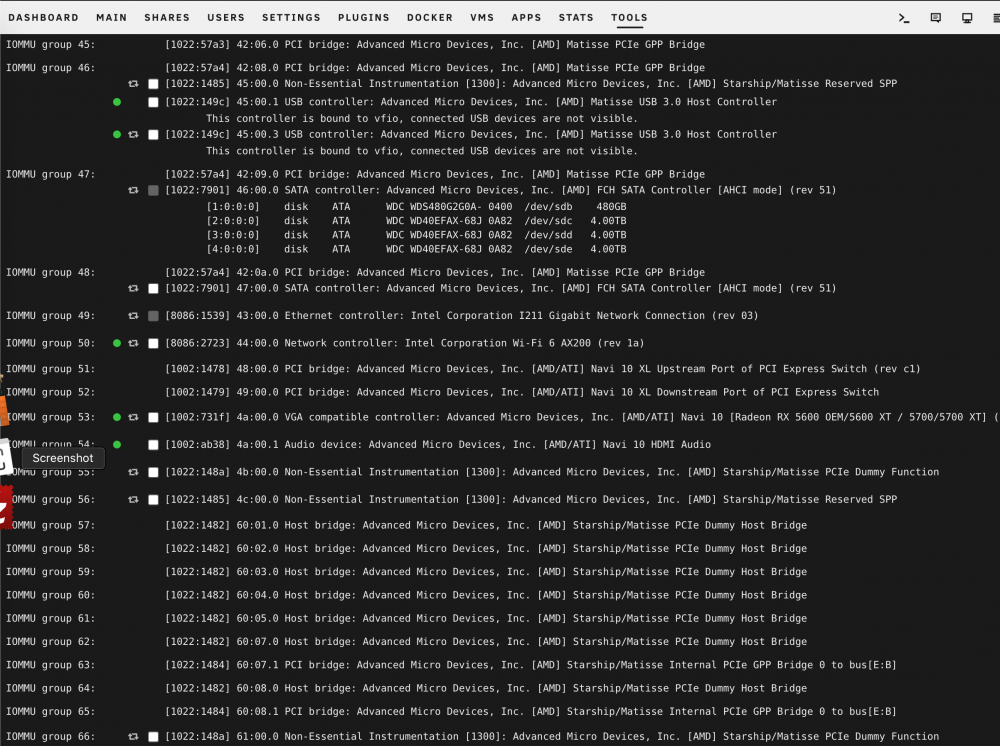Click green status dot for Navi 10 HDMI Audio
Viewport: 1000px width, 746px height.
point(117,444)
